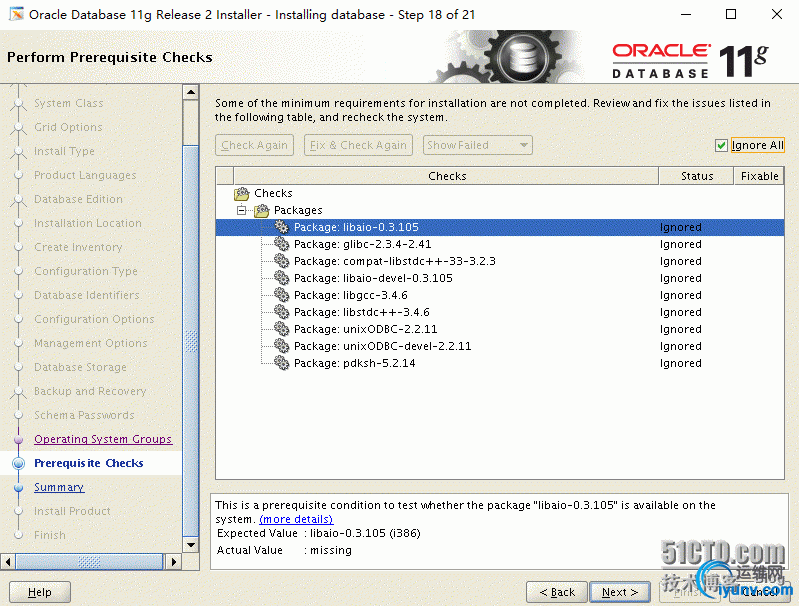Click sidebar vertical scrollbar thumb
The width and height of the screenshot is (799, 606).
[x=191, y=340]
